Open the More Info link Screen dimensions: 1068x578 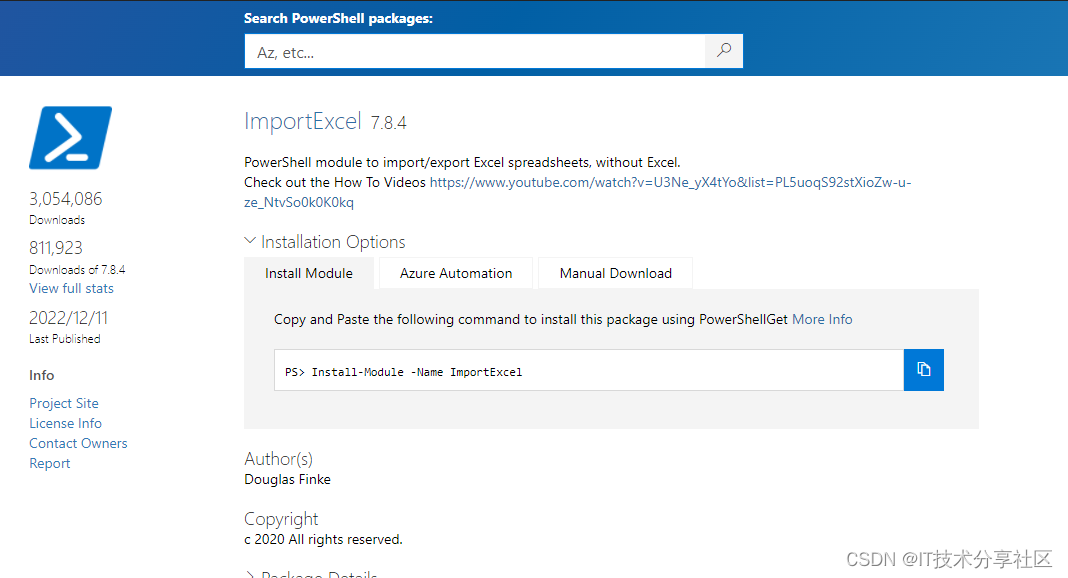[x=822, y=319]
